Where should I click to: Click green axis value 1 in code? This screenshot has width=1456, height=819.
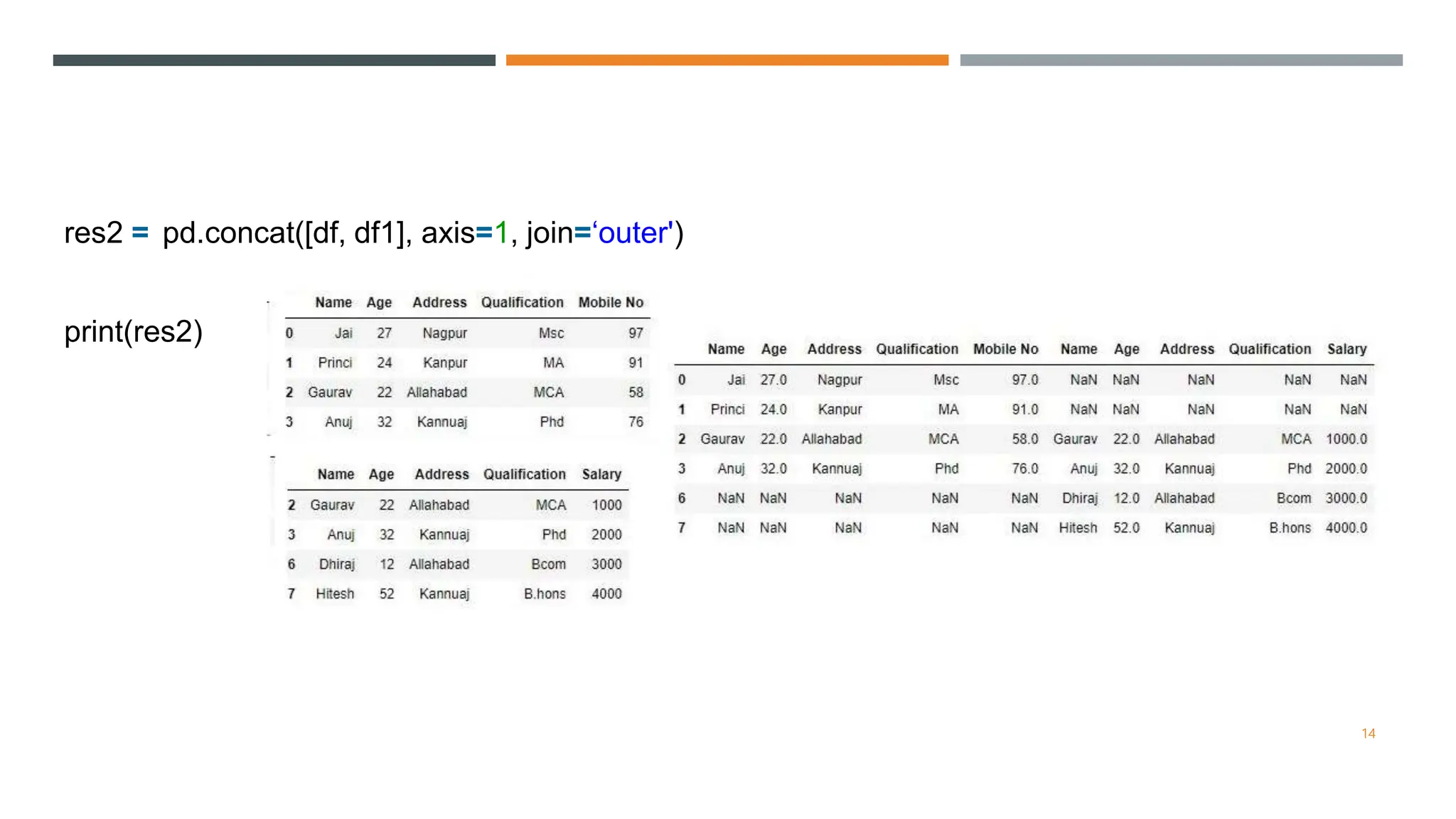click(501, 233)
